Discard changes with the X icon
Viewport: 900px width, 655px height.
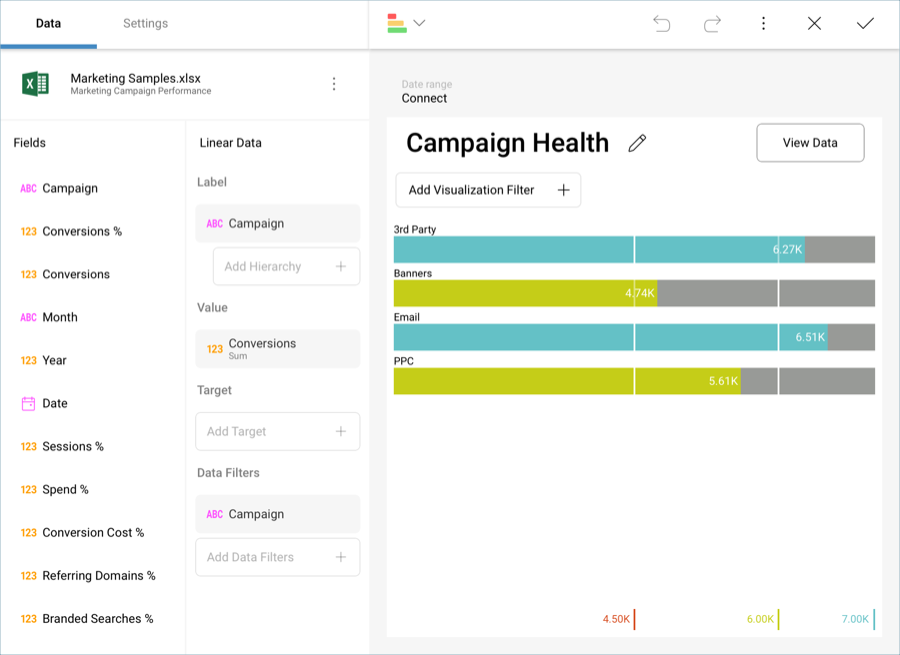click(x=814, y=24)
